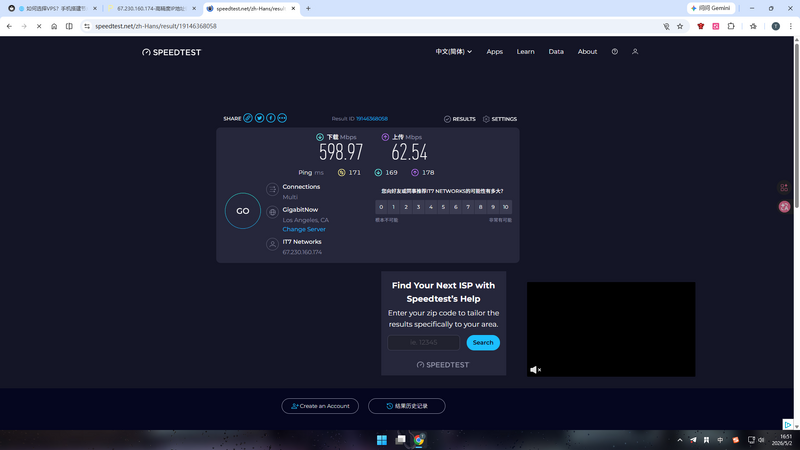Click the help question-mark icon
Screen dimensions: 800x450
(x=615, y=52)
